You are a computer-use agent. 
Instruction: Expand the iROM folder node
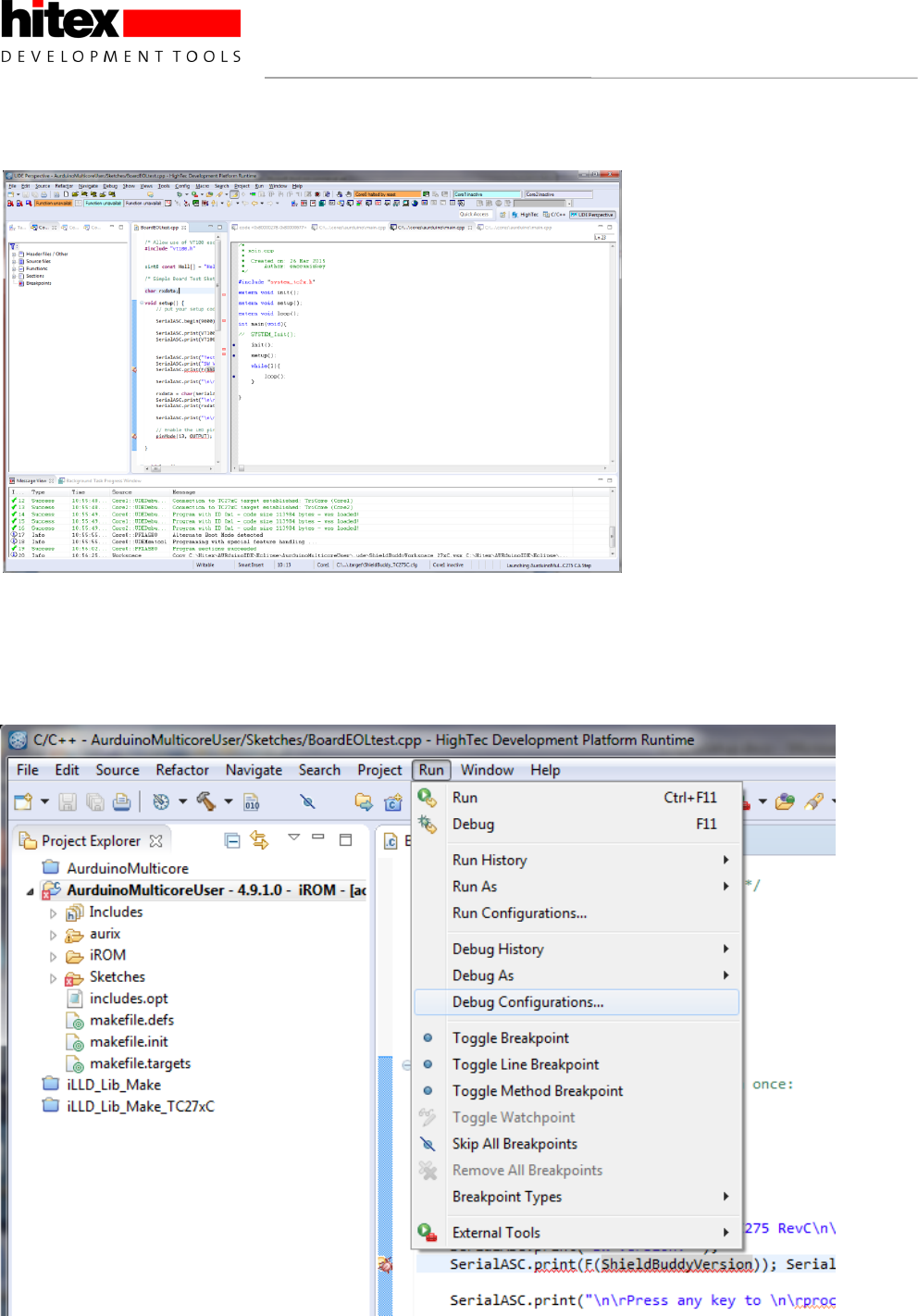pos(53,956)
